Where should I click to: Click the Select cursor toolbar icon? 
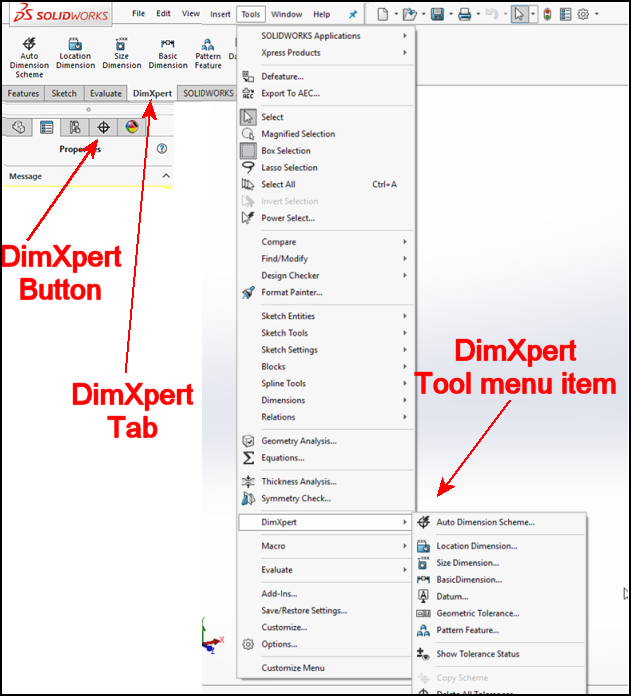point(519,14)
